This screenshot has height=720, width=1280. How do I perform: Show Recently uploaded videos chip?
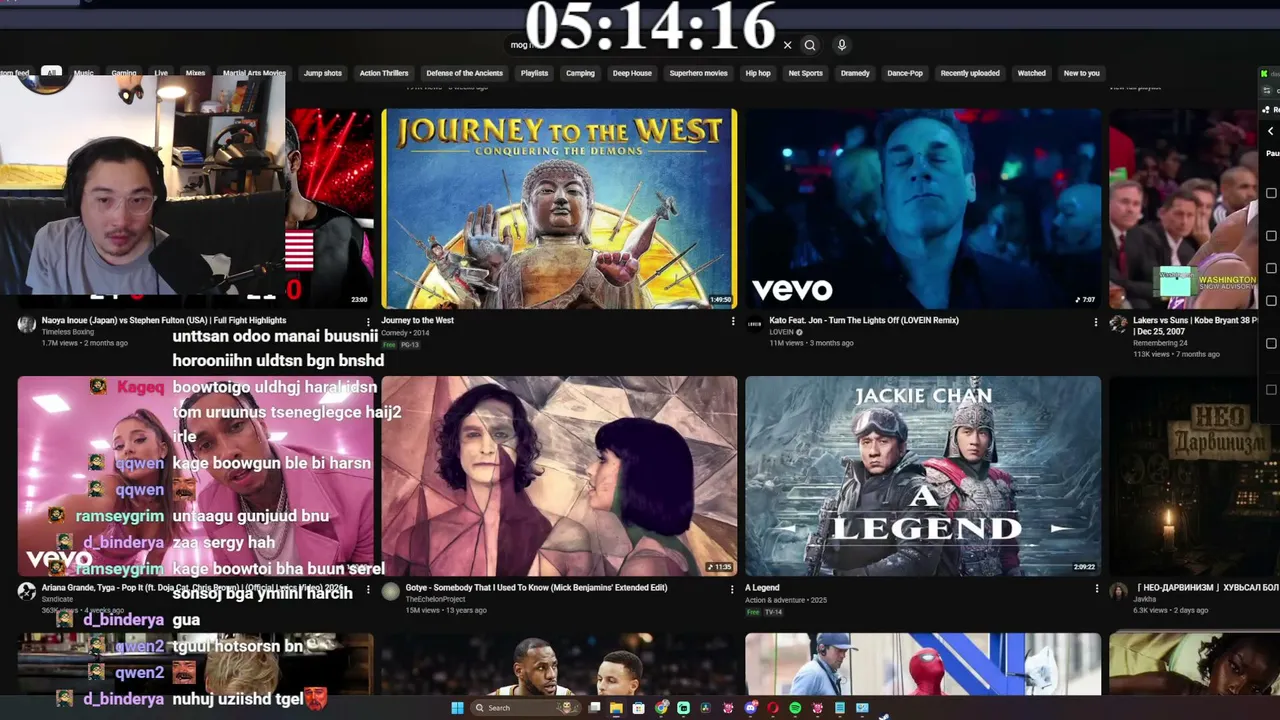[x=970, y=73]
